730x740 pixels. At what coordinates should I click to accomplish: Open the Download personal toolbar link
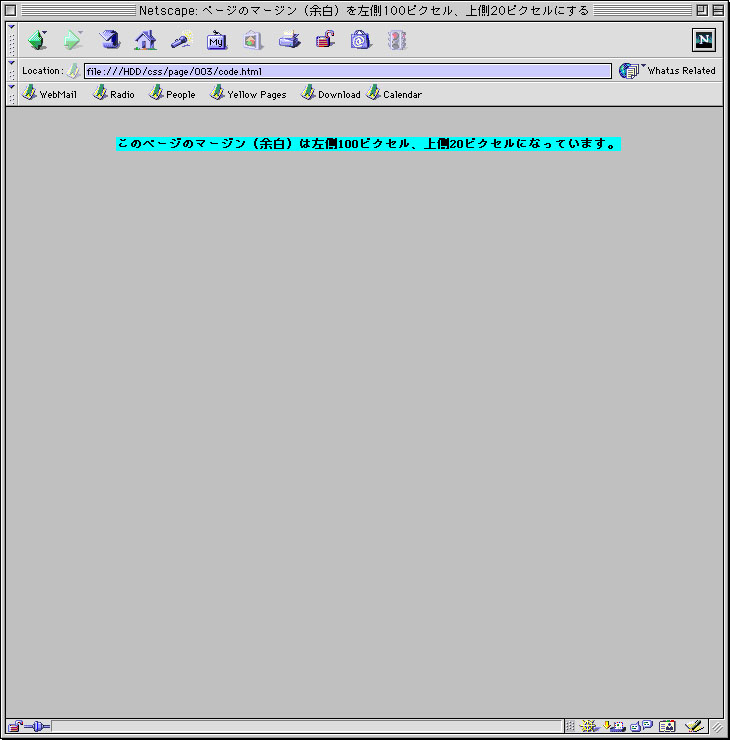click(331, 93)
